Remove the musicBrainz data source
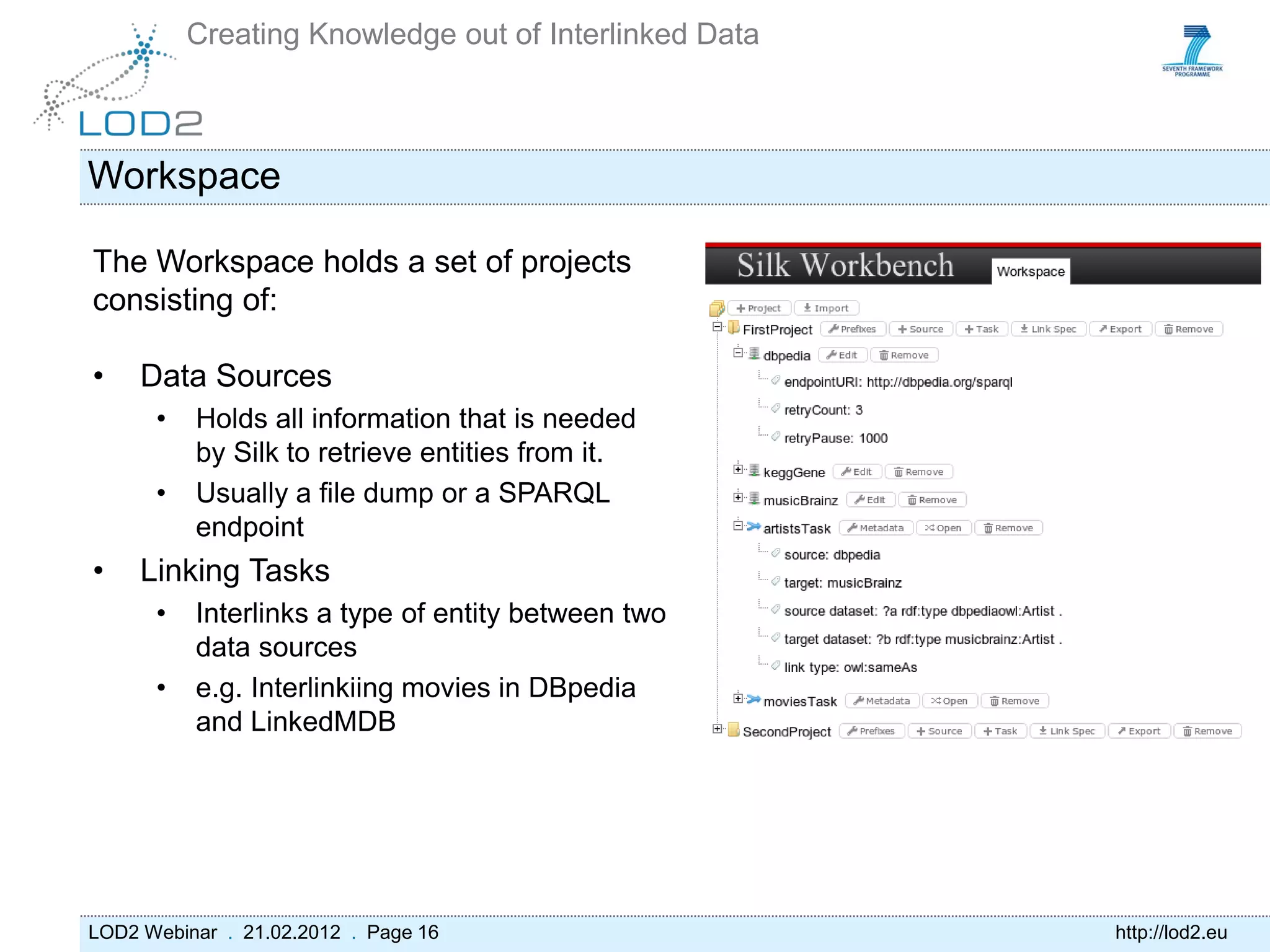Viewport: 1270px width, 952px height. pyautogui.click(x=932, y=500)
